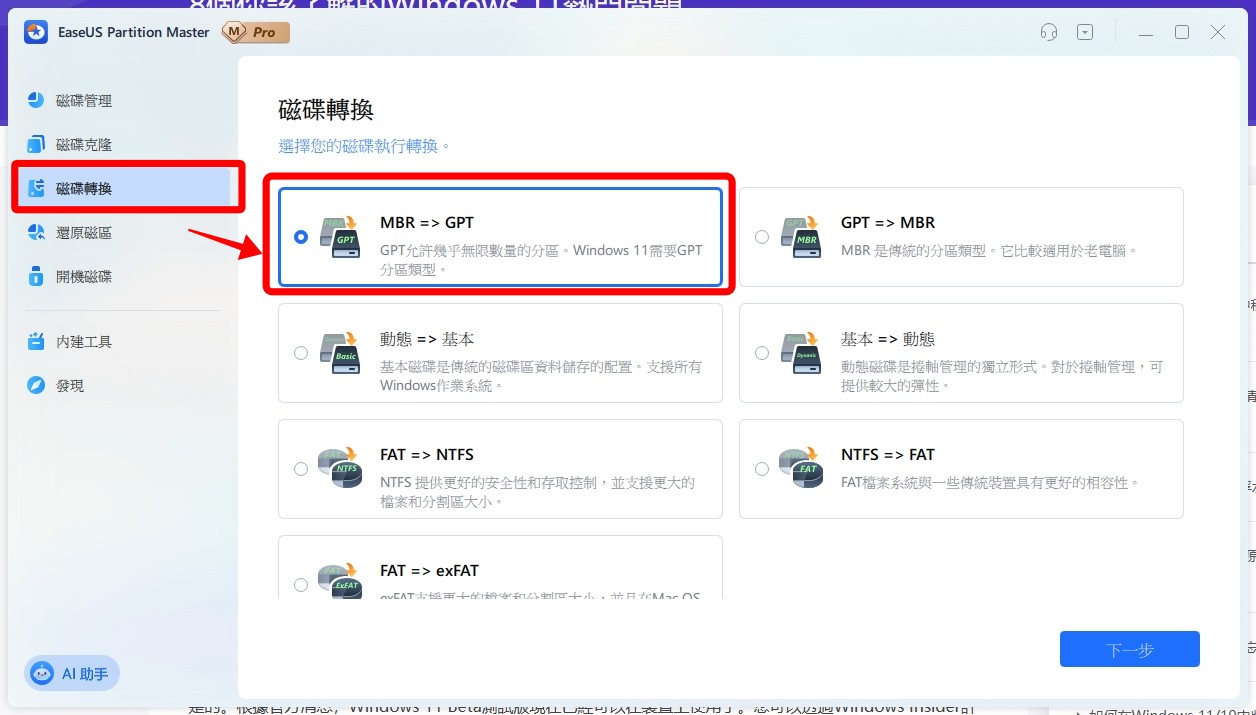This screenshot has height=715, width=1256.
Task: Click the FAT檔案系統 compatibility description
Action: click(x=990, y=482)
